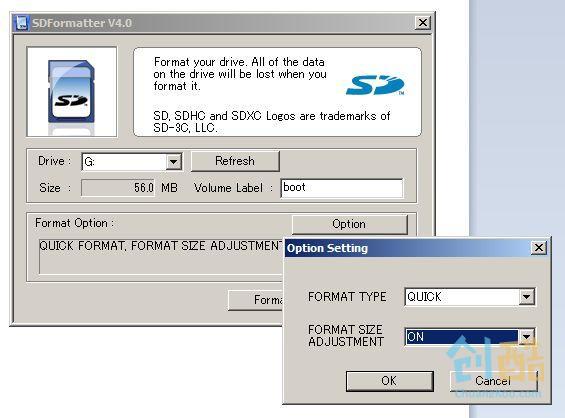Click the format option summary text box
The height and width of the screenshot is (418, 565).
tap(161, 256)
